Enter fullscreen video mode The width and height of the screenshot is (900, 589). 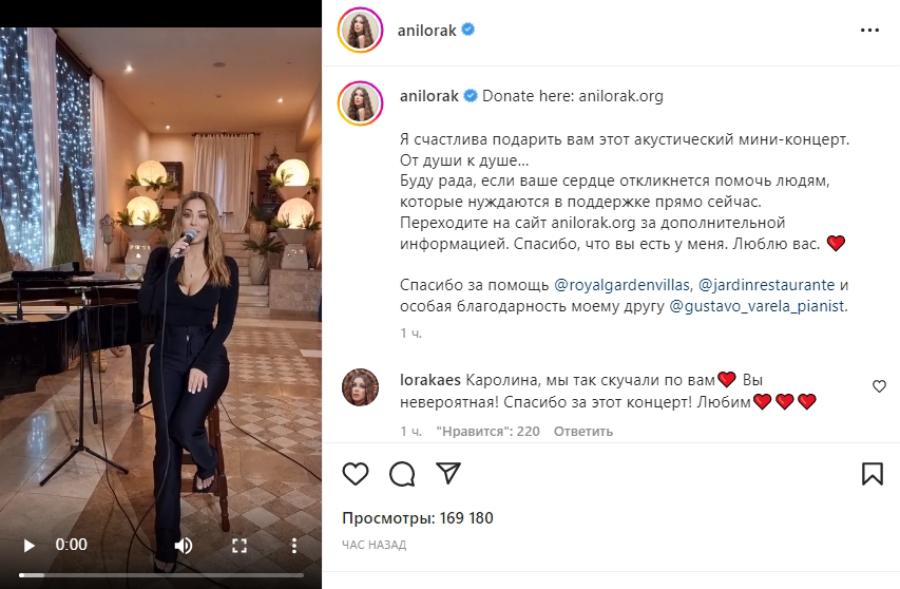[x=239, y=545]
